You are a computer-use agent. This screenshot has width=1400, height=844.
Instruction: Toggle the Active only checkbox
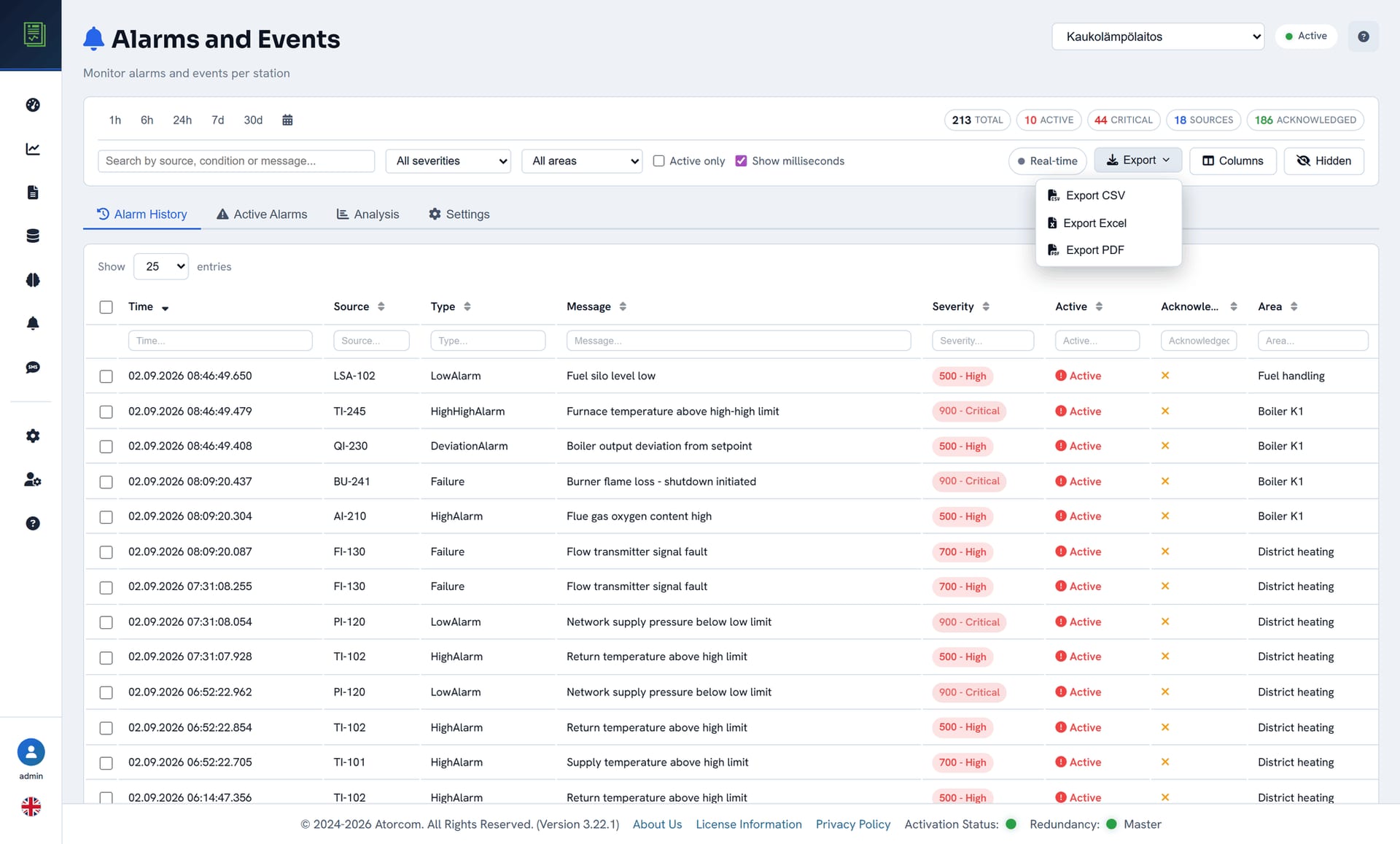[x=658, y=161]
